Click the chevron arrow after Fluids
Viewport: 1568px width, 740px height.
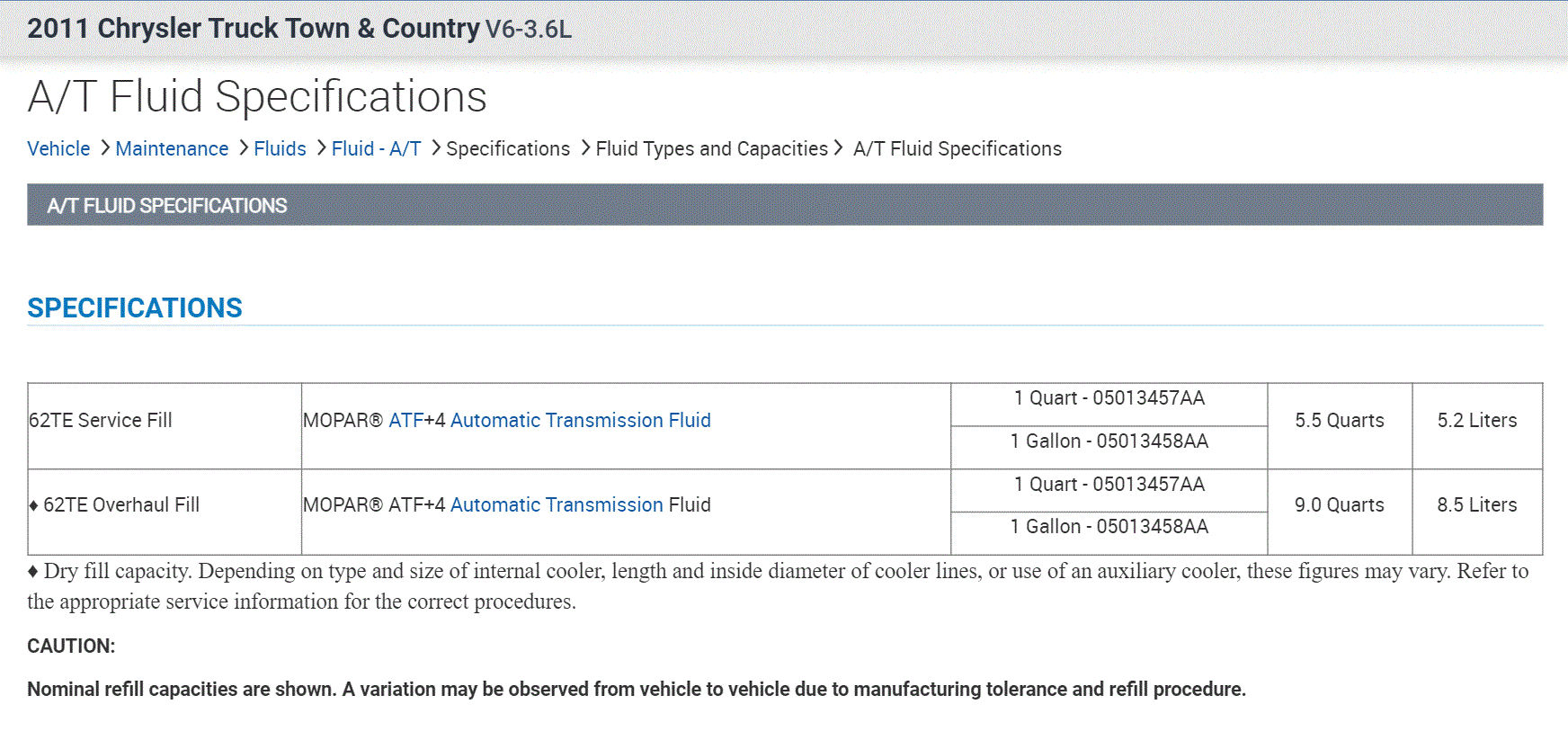click(321, 147)
